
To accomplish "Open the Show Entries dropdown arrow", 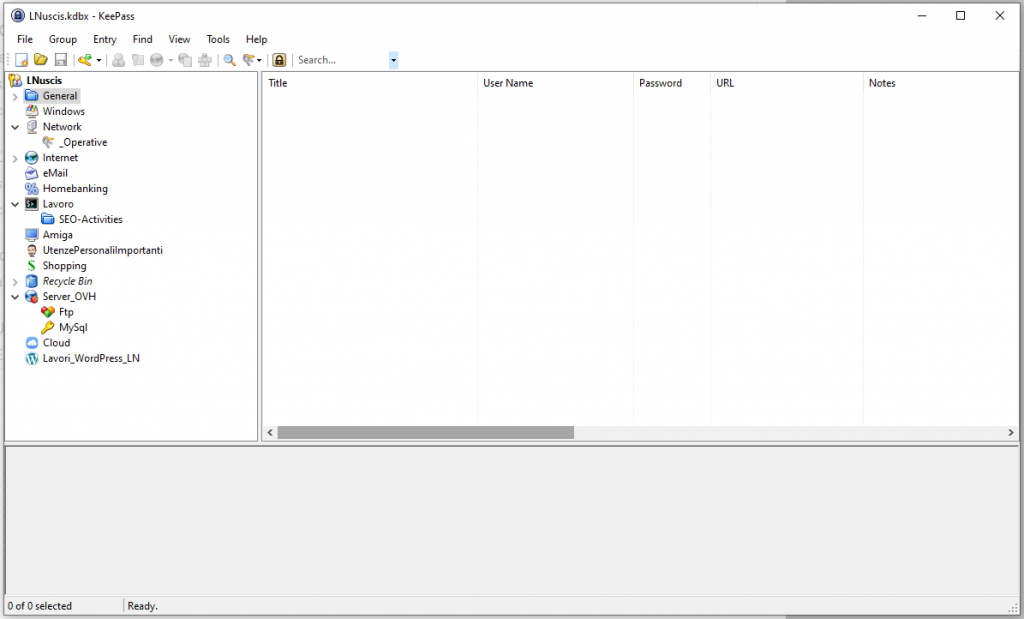I will [259, 60].
